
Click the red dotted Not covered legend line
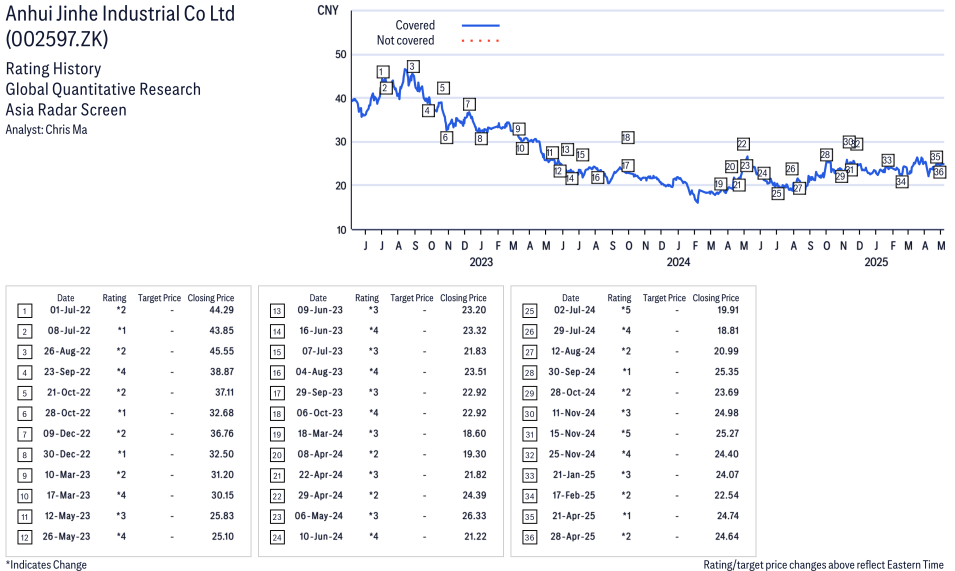[481, 41]
